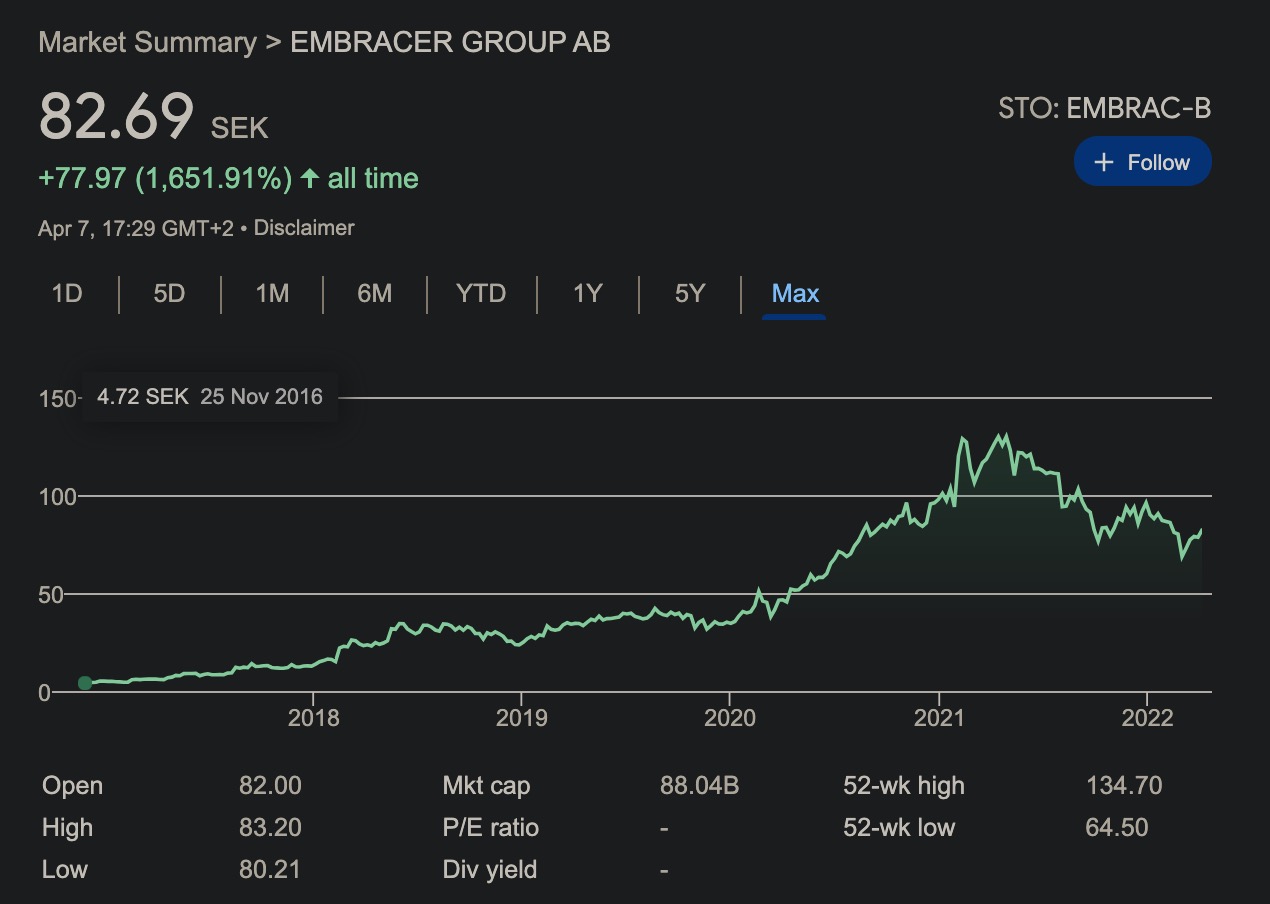
Task: Click the 2018 label on the x-axis
Action: 313,717
